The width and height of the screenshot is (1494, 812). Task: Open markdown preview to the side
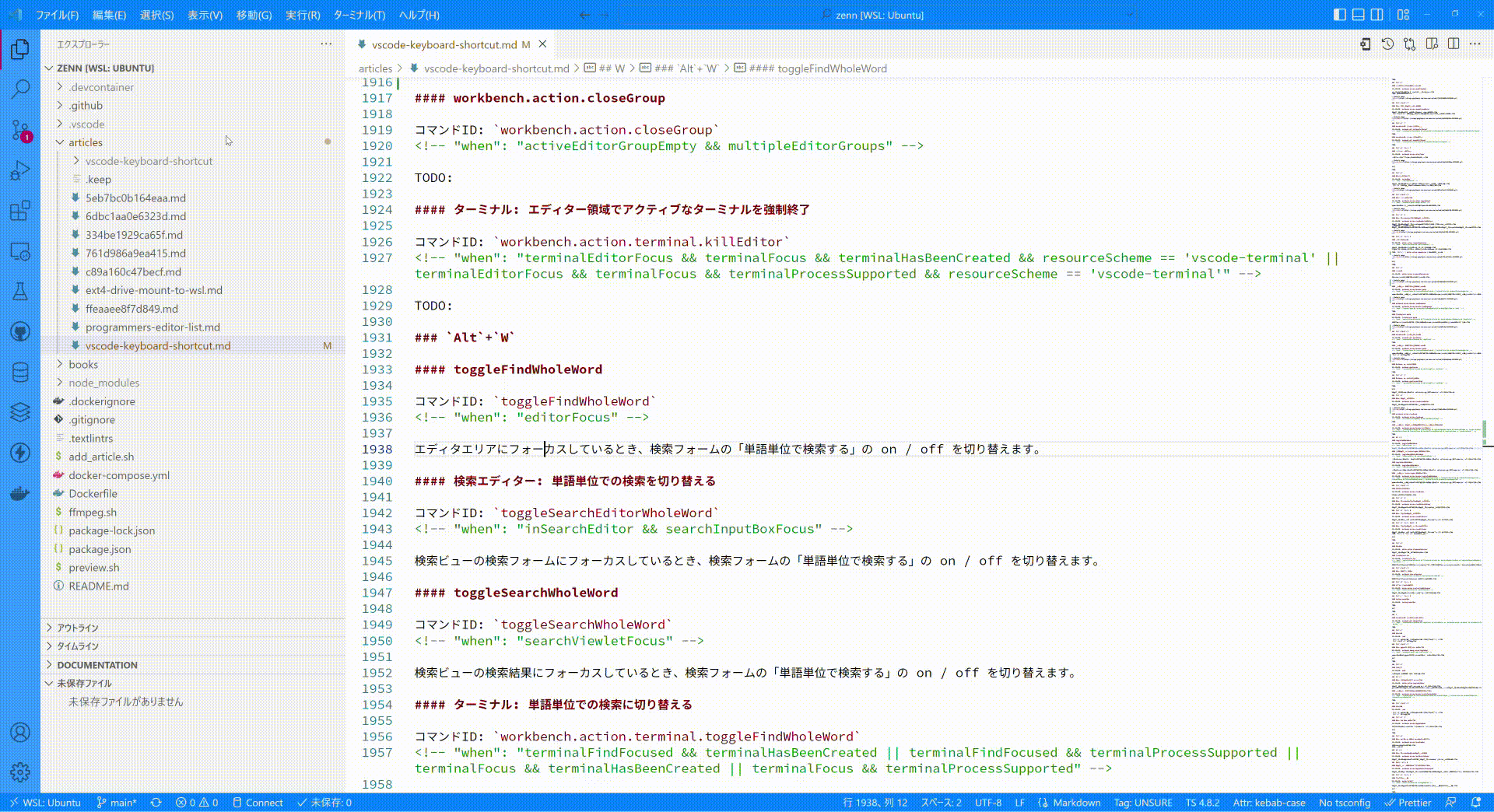tap(1432, 44)
